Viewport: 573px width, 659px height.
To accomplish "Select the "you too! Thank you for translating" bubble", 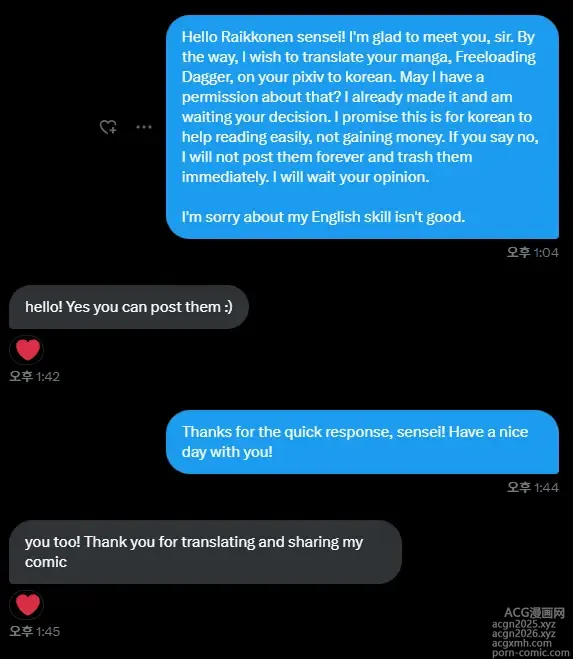I will click(x=205, y=552).
